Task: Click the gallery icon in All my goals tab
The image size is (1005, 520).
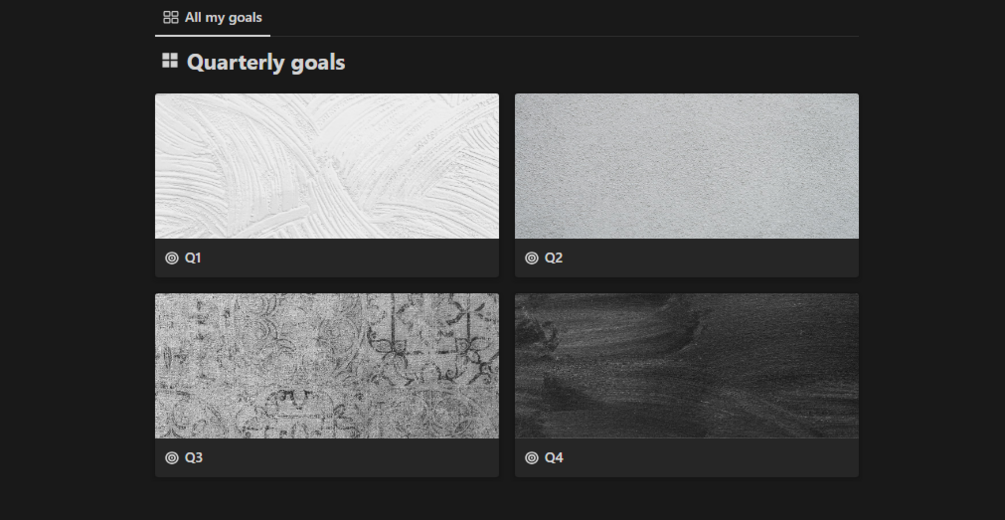Action: coord(170,17)
